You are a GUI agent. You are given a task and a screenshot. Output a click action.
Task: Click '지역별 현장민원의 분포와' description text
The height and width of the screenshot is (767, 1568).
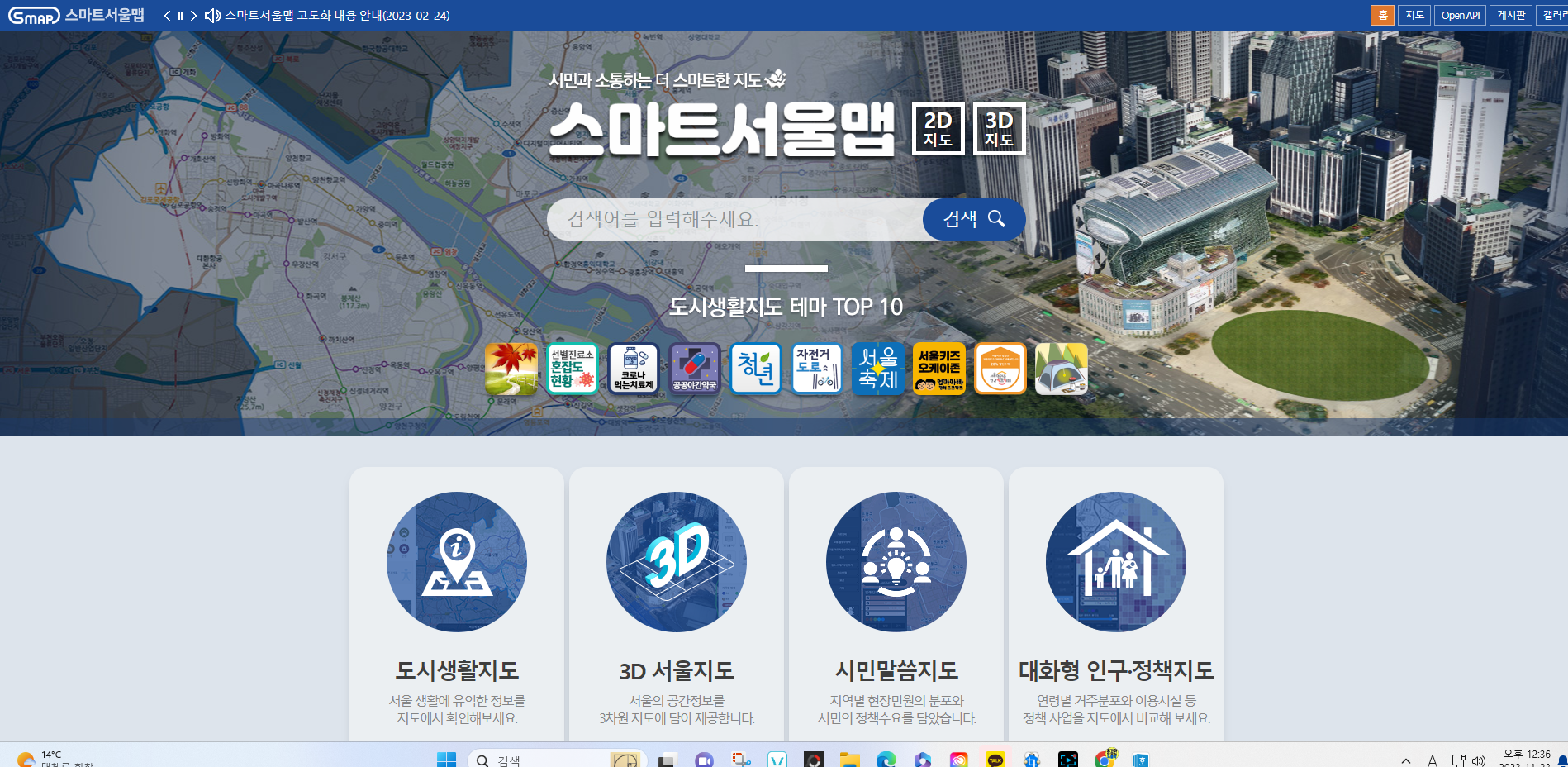896,700
